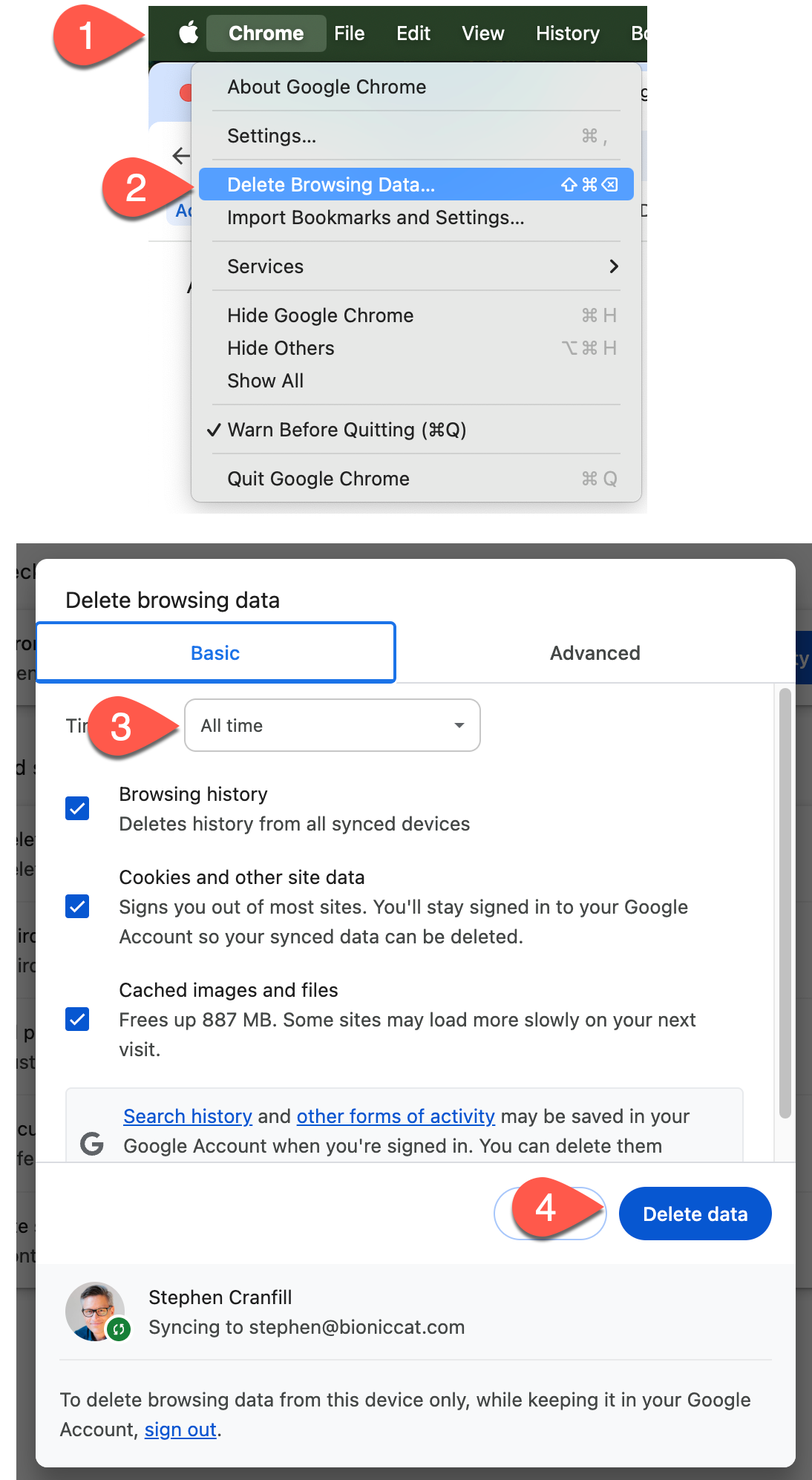Open the Edit menu
The height and width of the screenshot is (1480, 812).
point(413,33)
